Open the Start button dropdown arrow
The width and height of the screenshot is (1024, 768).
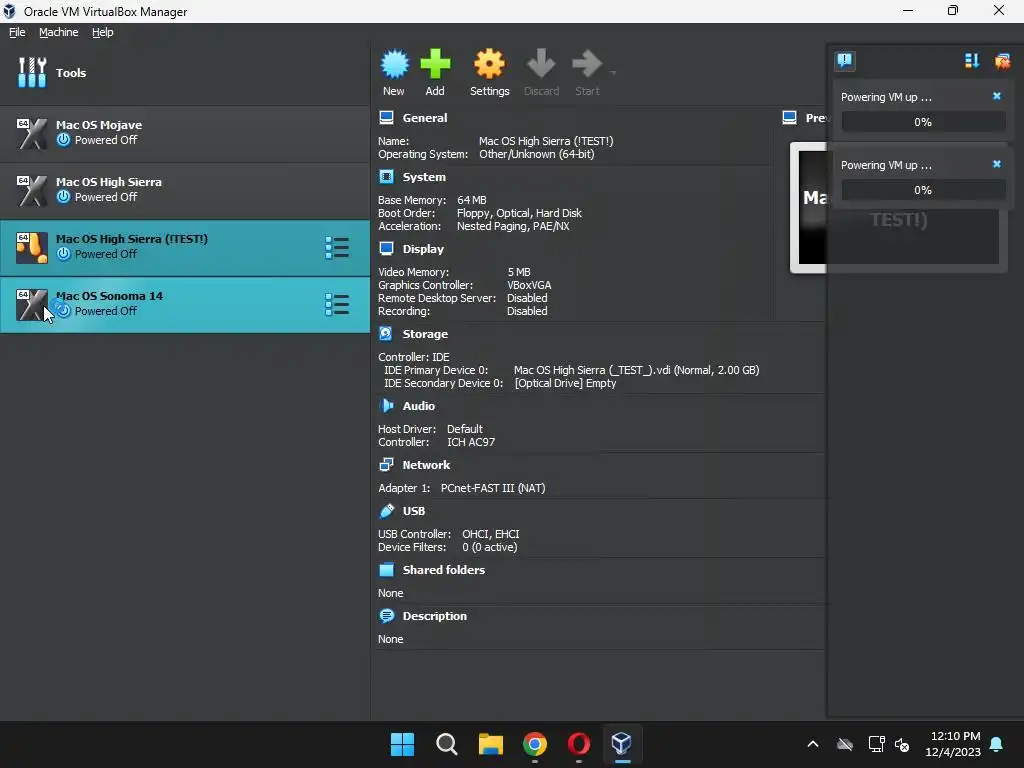pos(613,72)
